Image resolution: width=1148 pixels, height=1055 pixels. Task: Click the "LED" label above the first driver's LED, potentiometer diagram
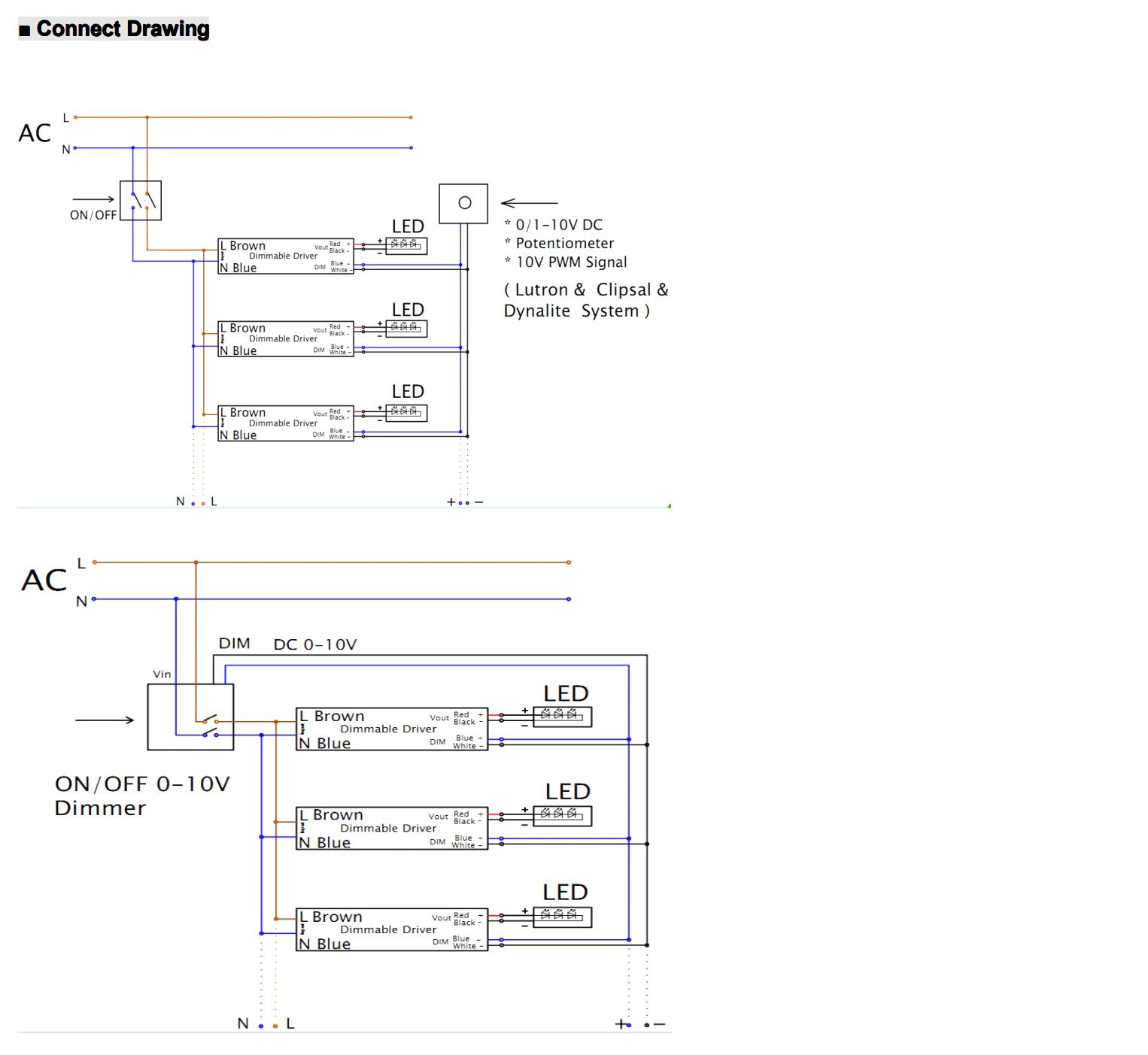coord(408,226)
